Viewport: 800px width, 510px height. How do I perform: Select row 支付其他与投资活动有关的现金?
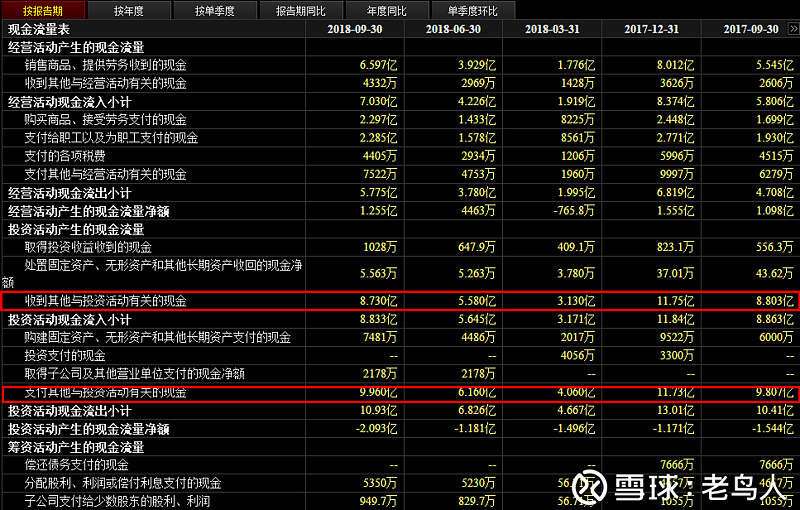point(400,393)
